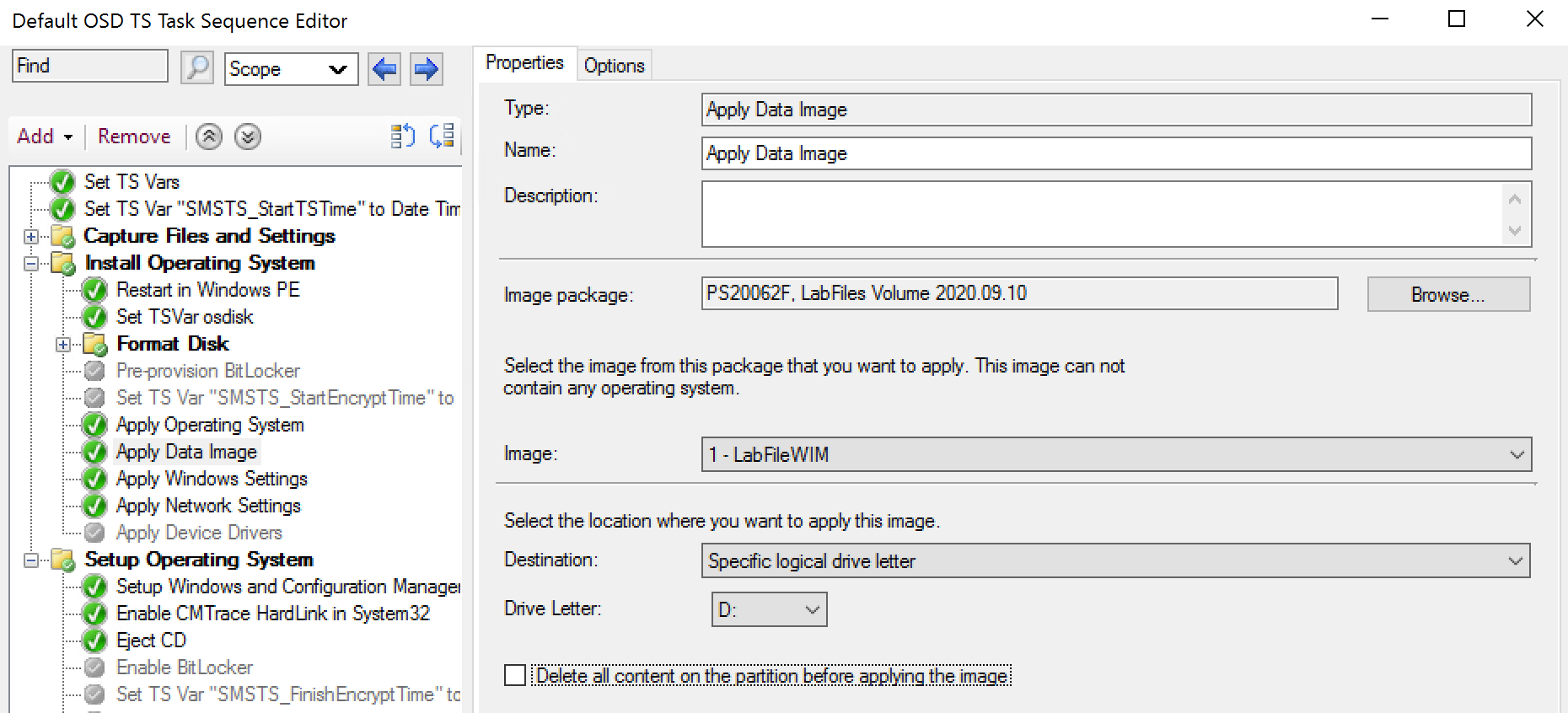Open the Image dropdown showing LabFileWIM

pyautogui.click(x=1115, y=455)
